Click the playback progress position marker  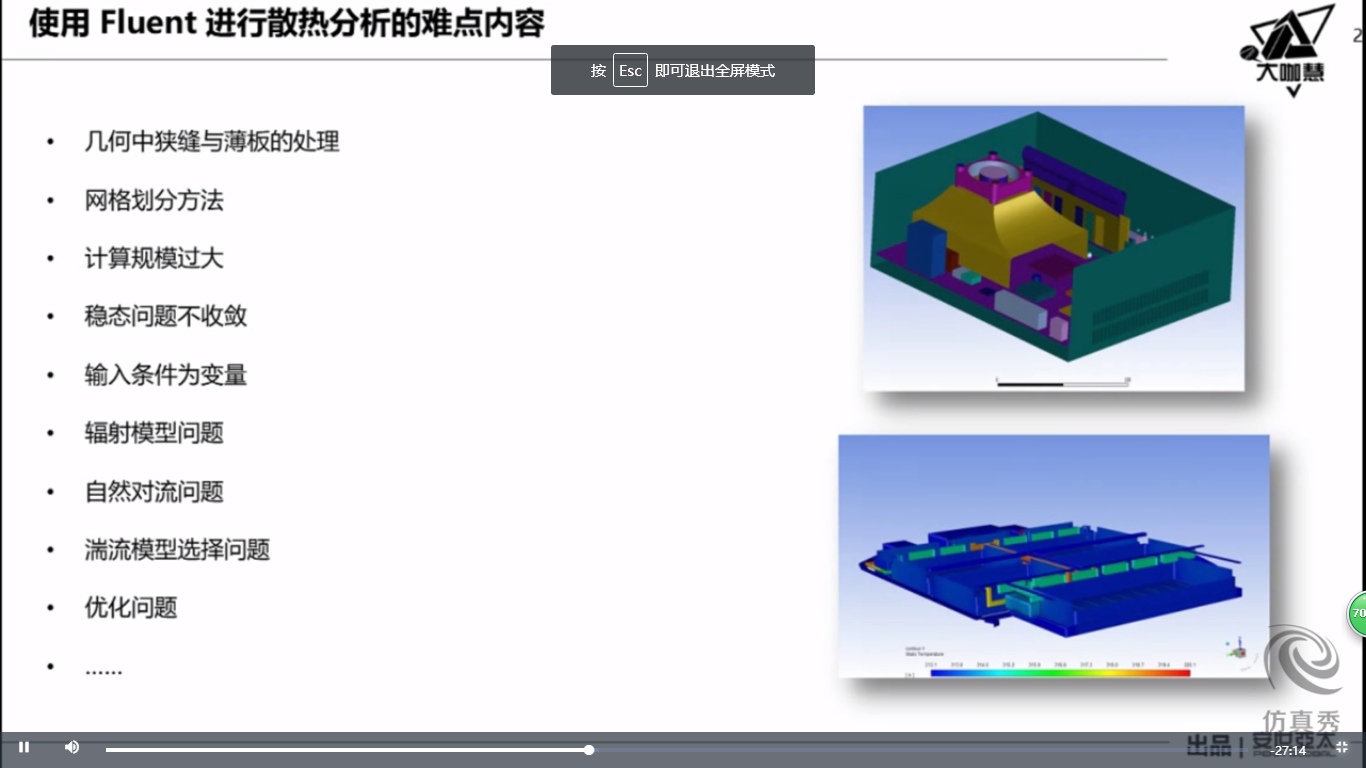(589, 749)
